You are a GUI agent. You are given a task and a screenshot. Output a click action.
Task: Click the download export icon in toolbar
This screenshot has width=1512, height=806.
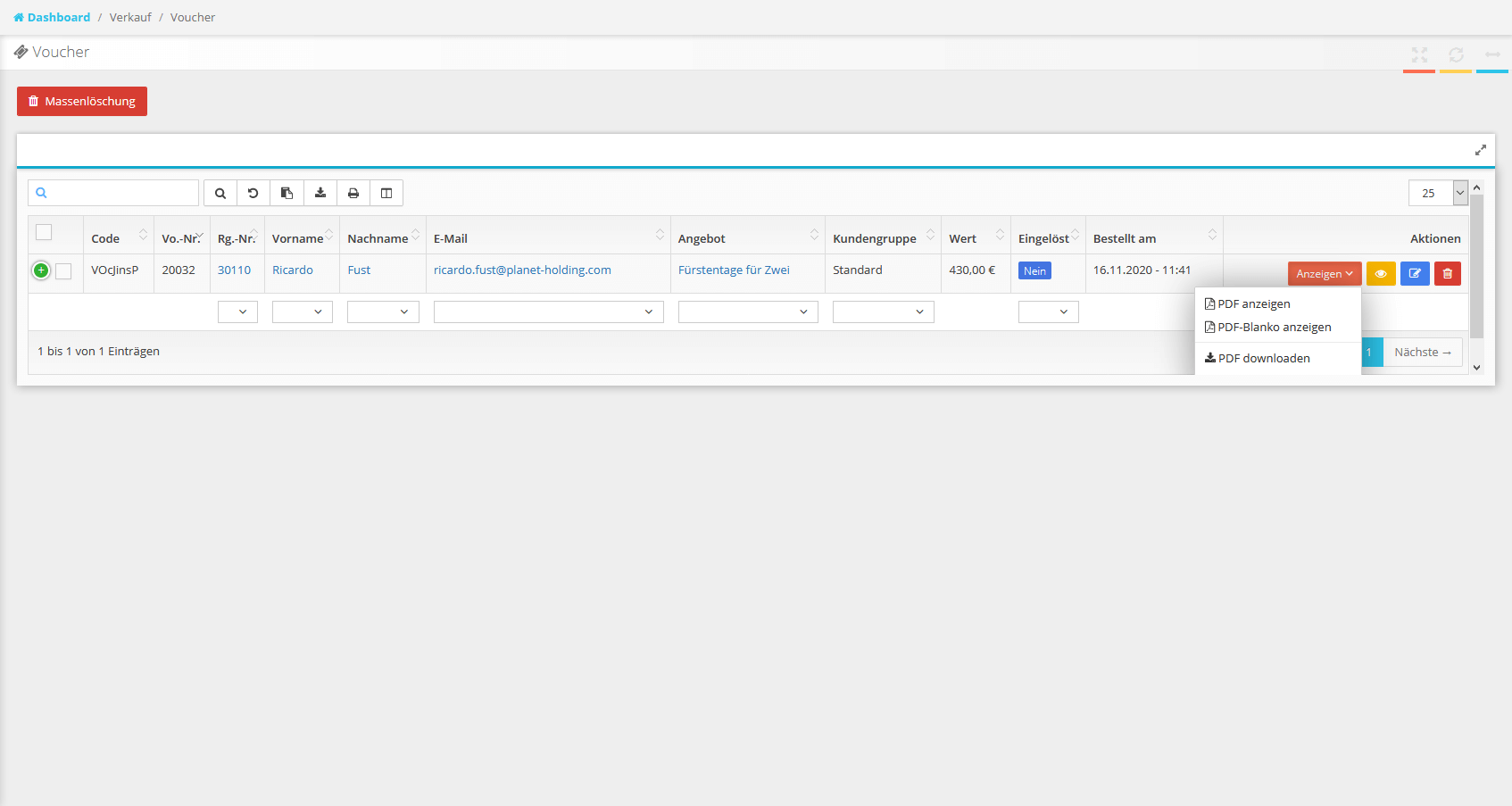pos(320,194)
